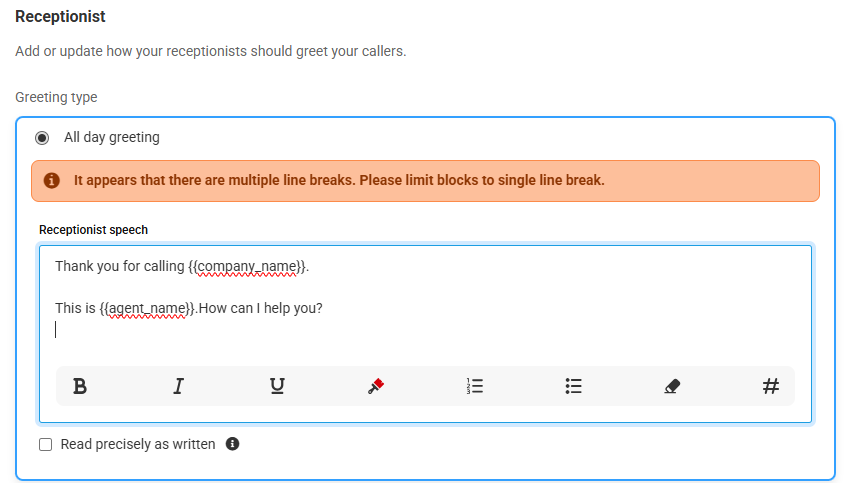Image resolution: width=849 pixels, height=483 pixels.
Task: Click the 'Greeting type' label
Action: [56, 97]
